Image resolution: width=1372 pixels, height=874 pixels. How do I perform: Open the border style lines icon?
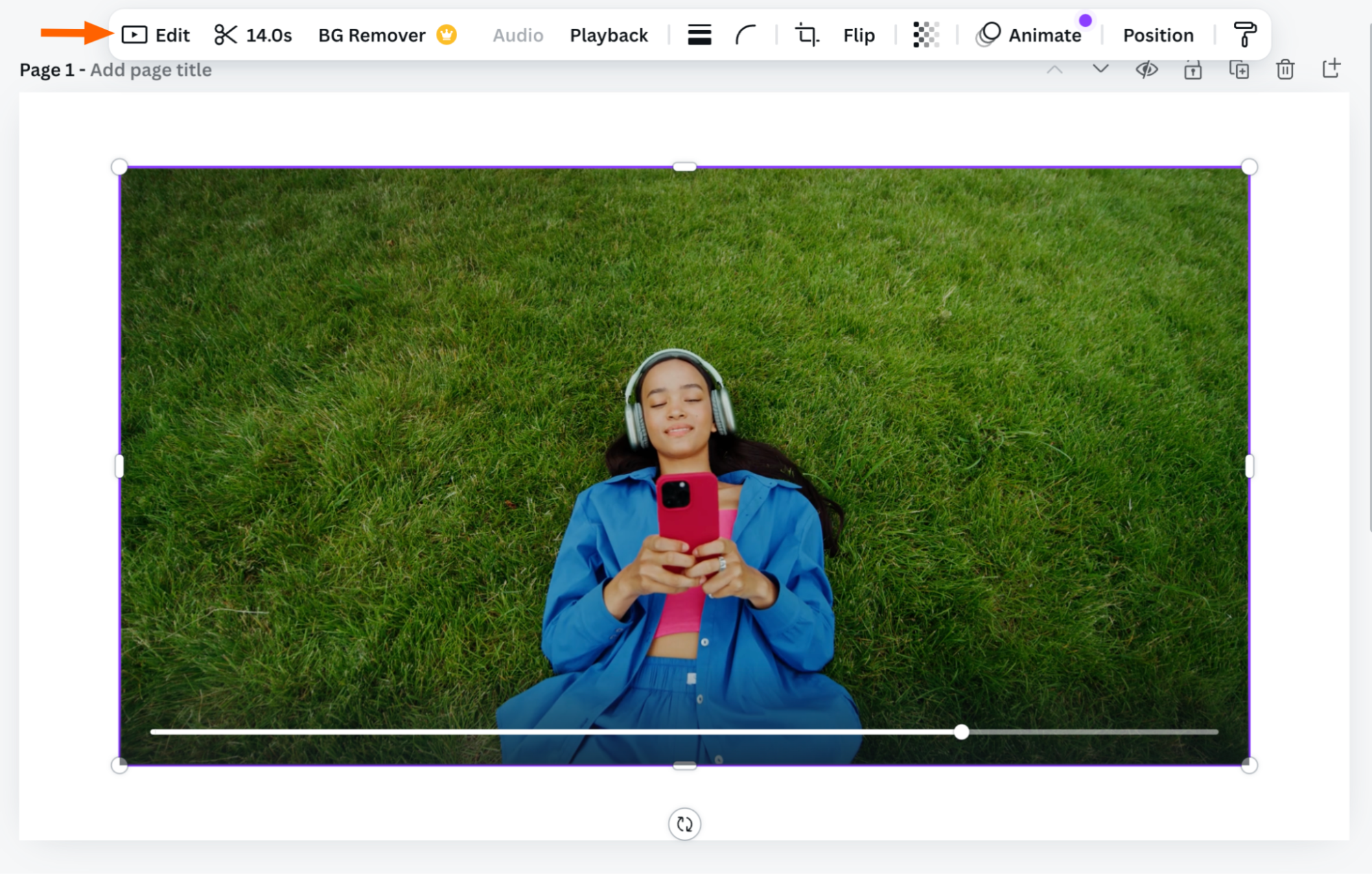point(699,35)
